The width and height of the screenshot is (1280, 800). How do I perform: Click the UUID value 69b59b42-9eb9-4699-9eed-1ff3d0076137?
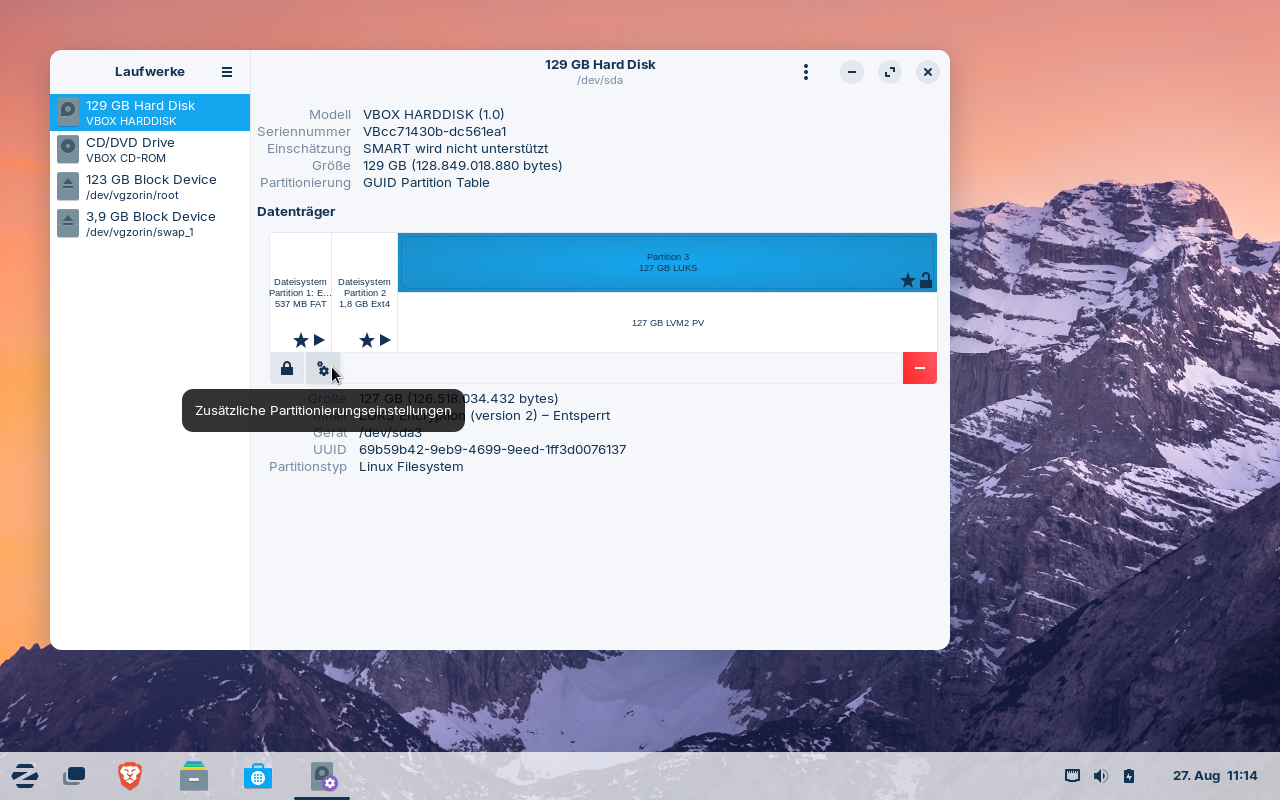click(x=493, y=449)
